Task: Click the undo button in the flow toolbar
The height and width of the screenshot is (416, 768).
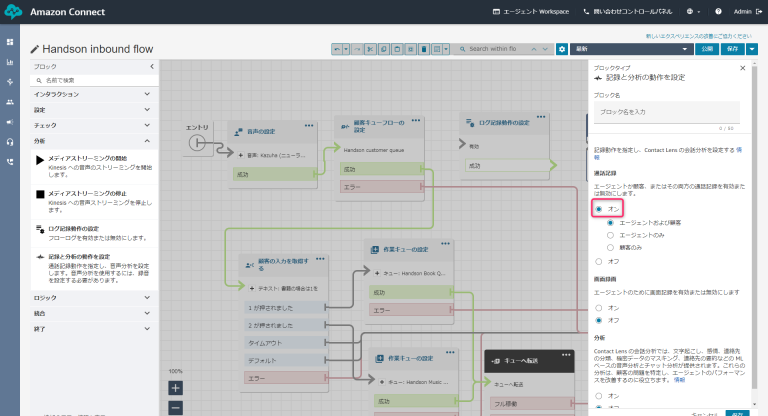Action: (337, 48)
